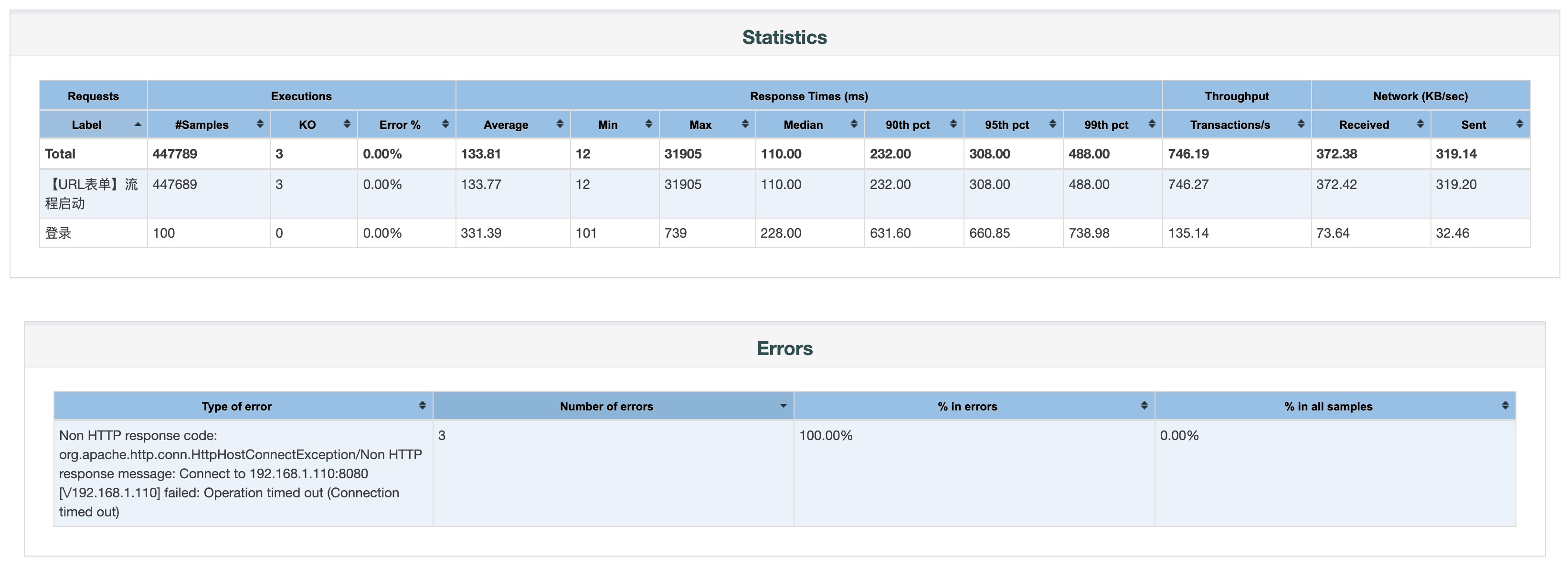
Task: Click sort arrows icon on 90th pct
Action: point(953,124)
